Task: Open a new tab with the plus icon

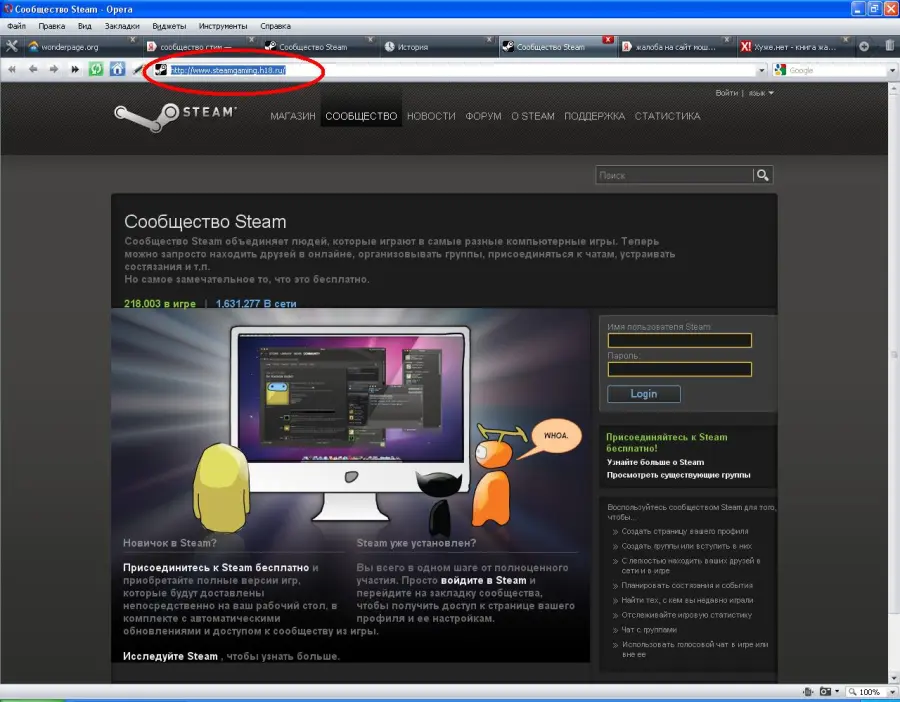Action: click(x=864, y=46)
